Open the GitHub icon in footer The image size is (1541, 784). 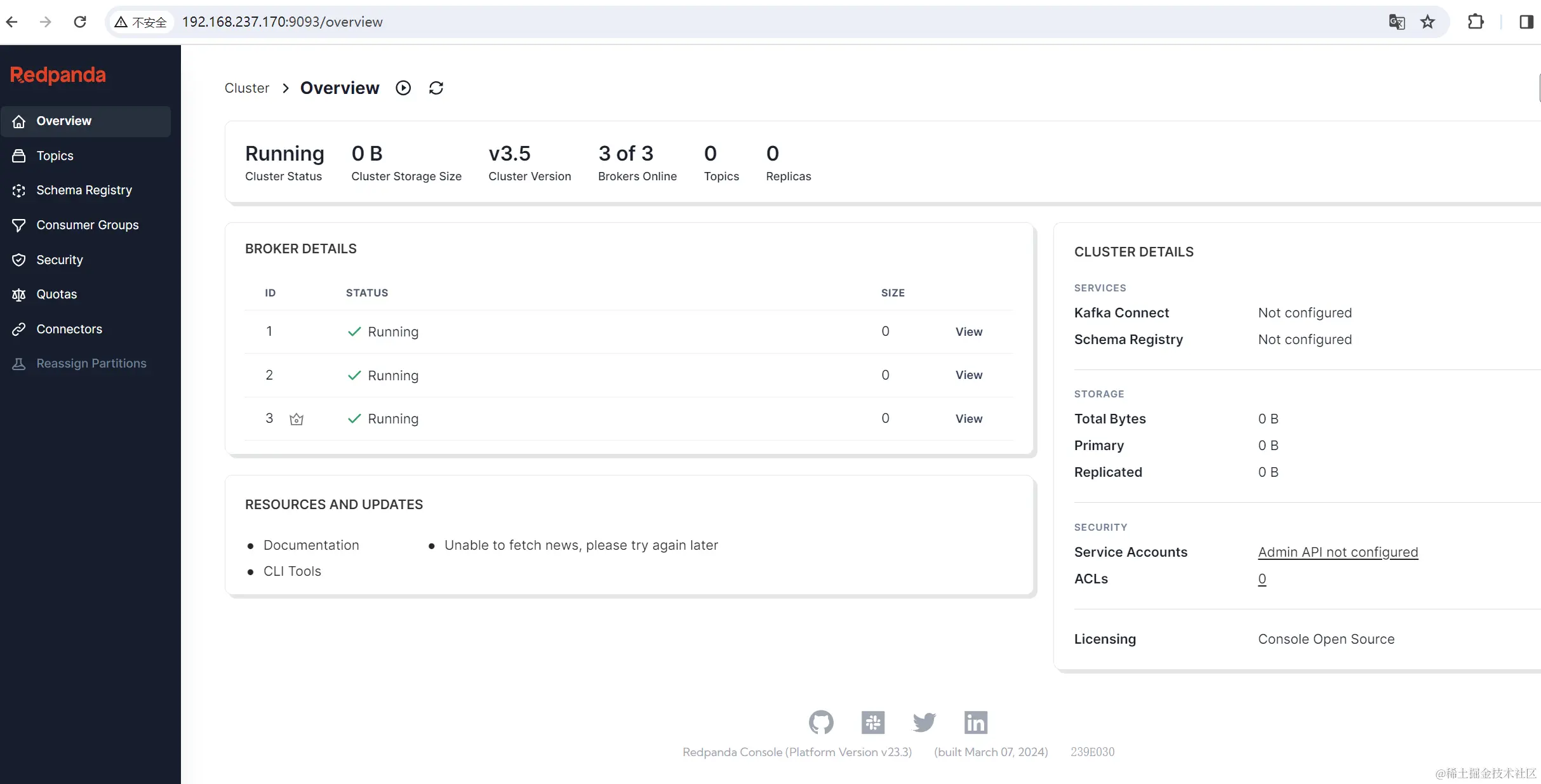pos(820,722)
